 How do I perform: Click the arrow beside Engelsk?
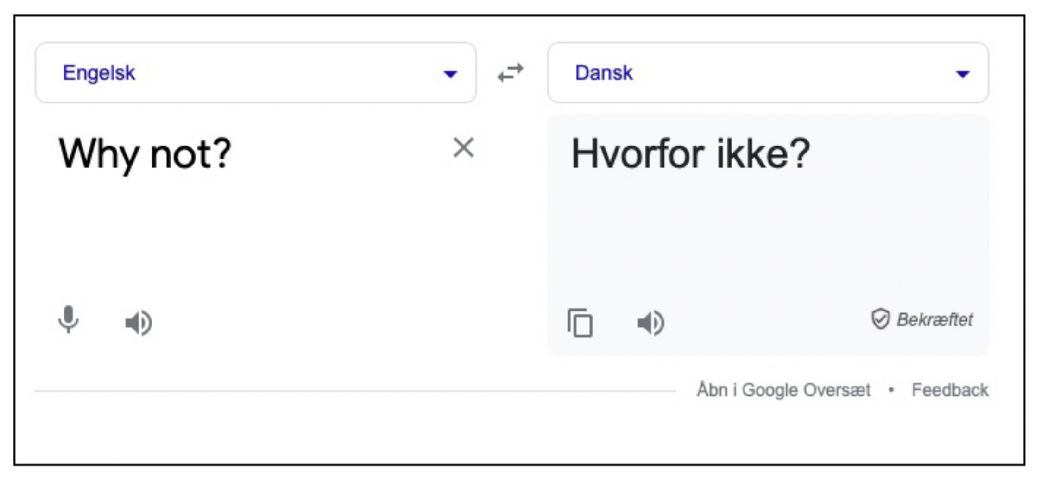(450, 74)
